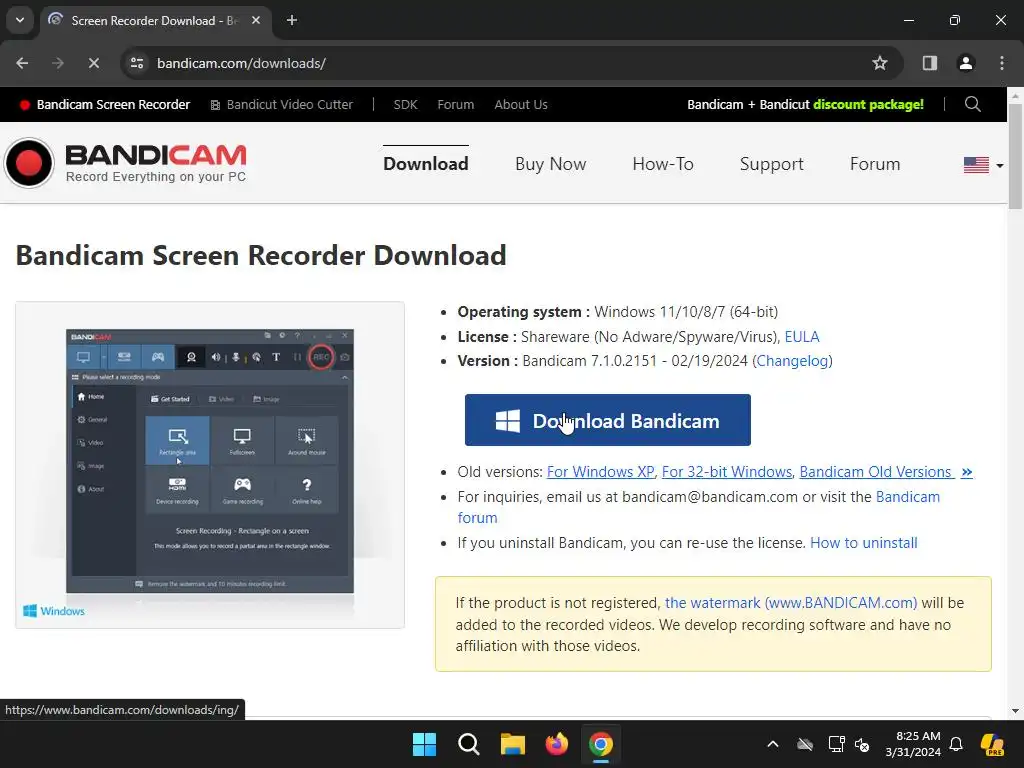Click the browser forward arrow
Screen dimensions: 1024x768
click(57, 63)
